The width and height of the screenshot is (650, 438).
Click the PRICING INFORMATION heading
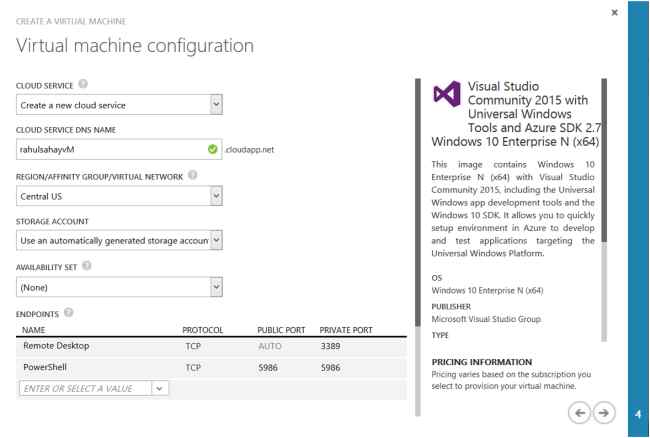point(482,362)
